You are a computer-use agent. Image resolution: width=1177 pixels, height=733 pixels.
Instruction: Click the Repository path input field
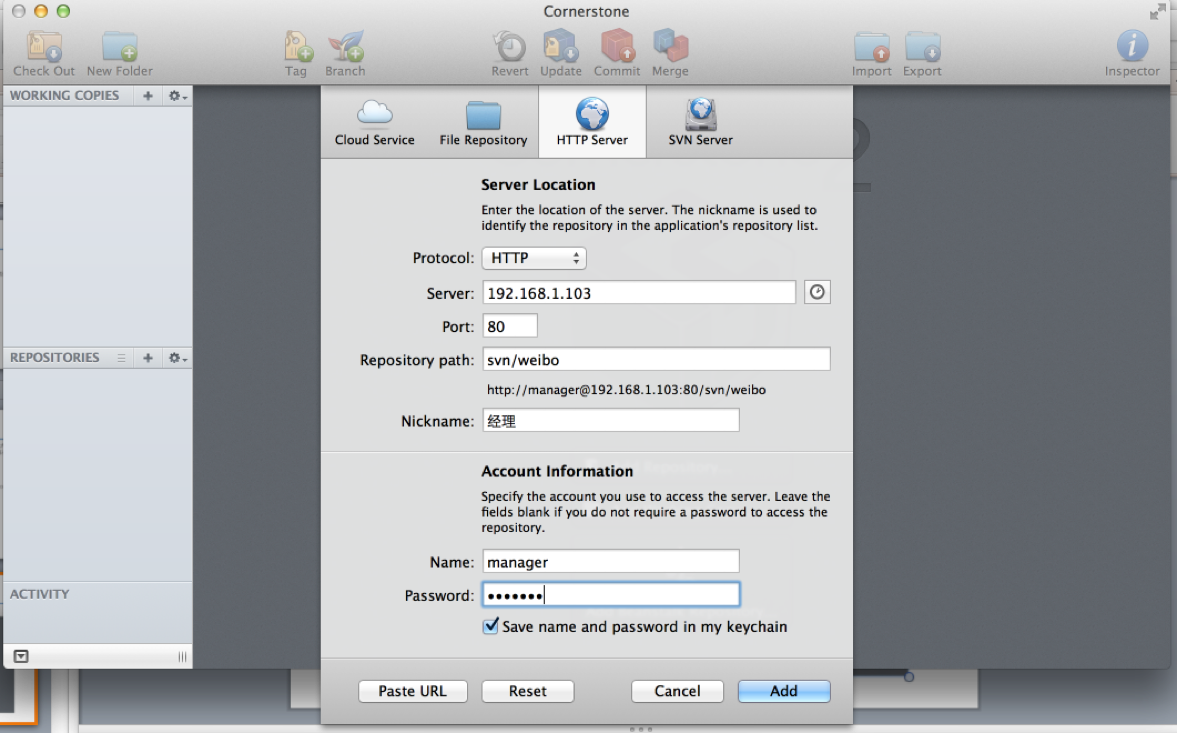pyautogui.click(x=656, y=359)
